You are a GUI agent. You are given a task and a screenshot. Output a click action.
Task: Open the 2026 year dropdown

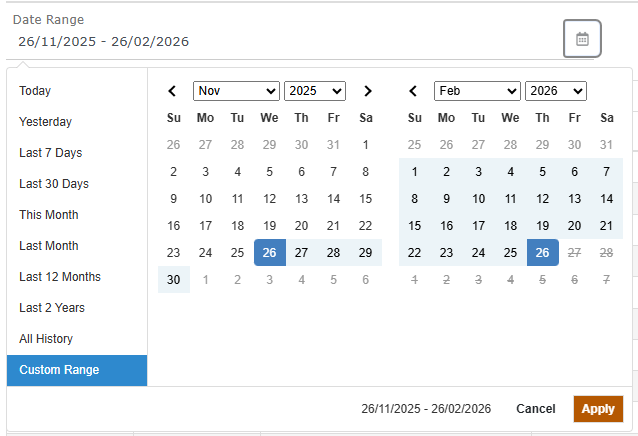[555, 91]
